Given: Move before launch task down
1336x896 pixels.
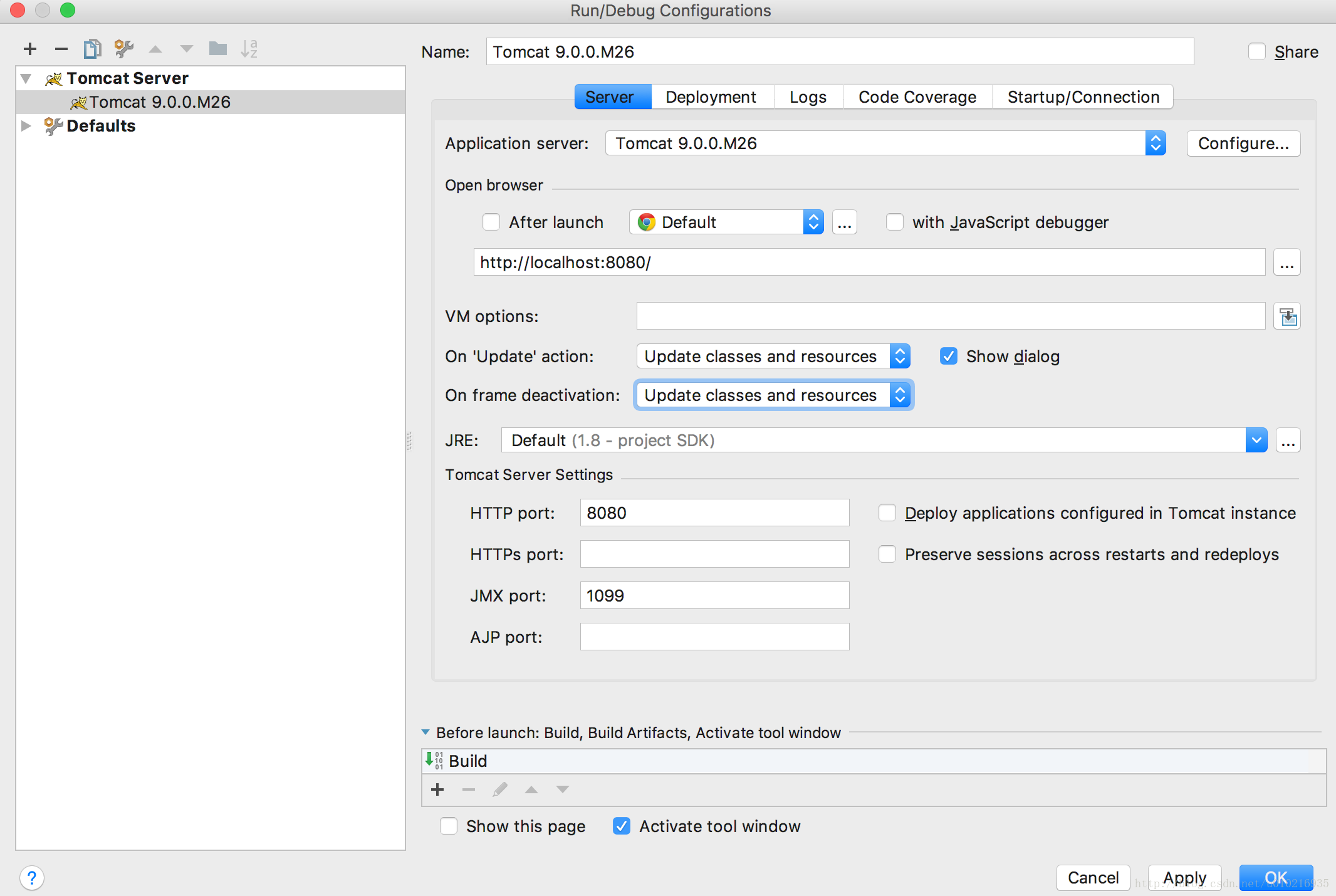Looking at the screenshot, I should pos(563,789).
